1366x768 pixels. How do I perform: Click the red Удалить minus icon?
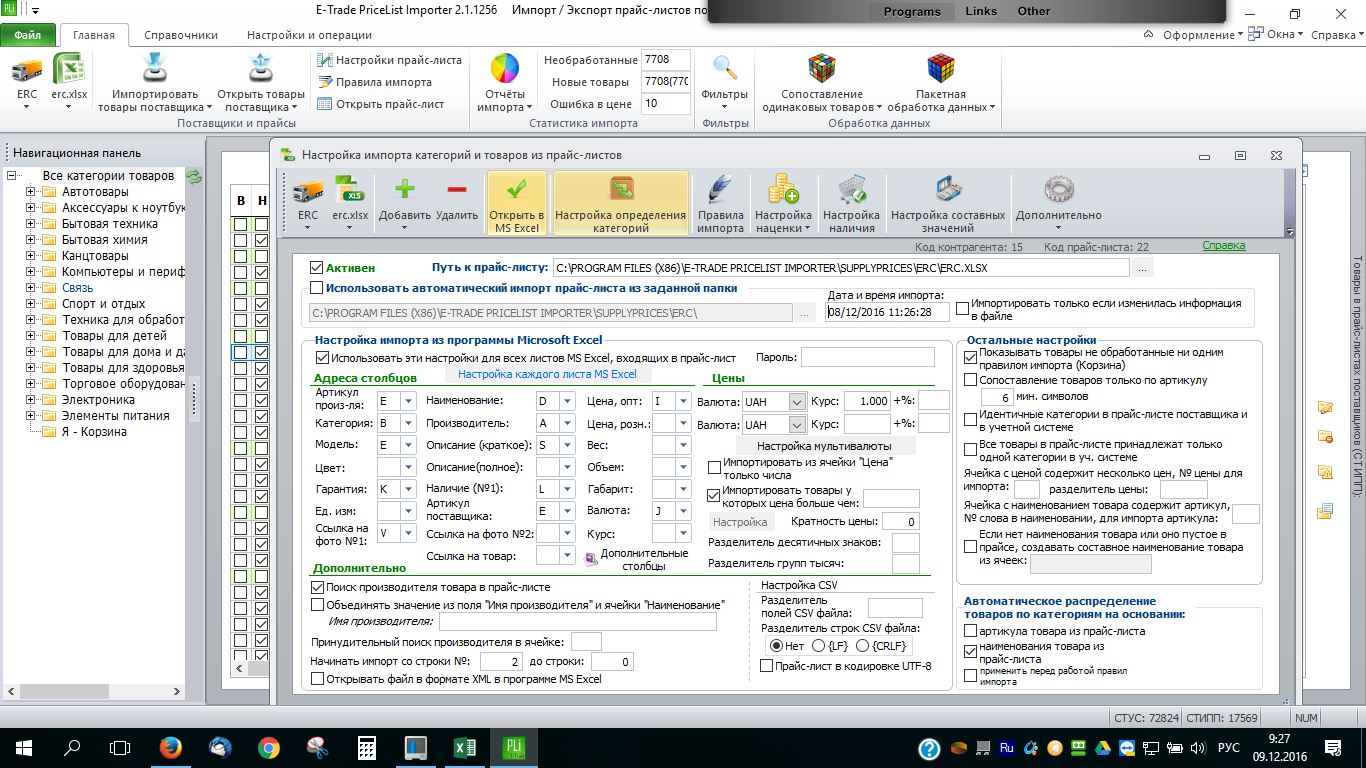click(x=457, y=190)
